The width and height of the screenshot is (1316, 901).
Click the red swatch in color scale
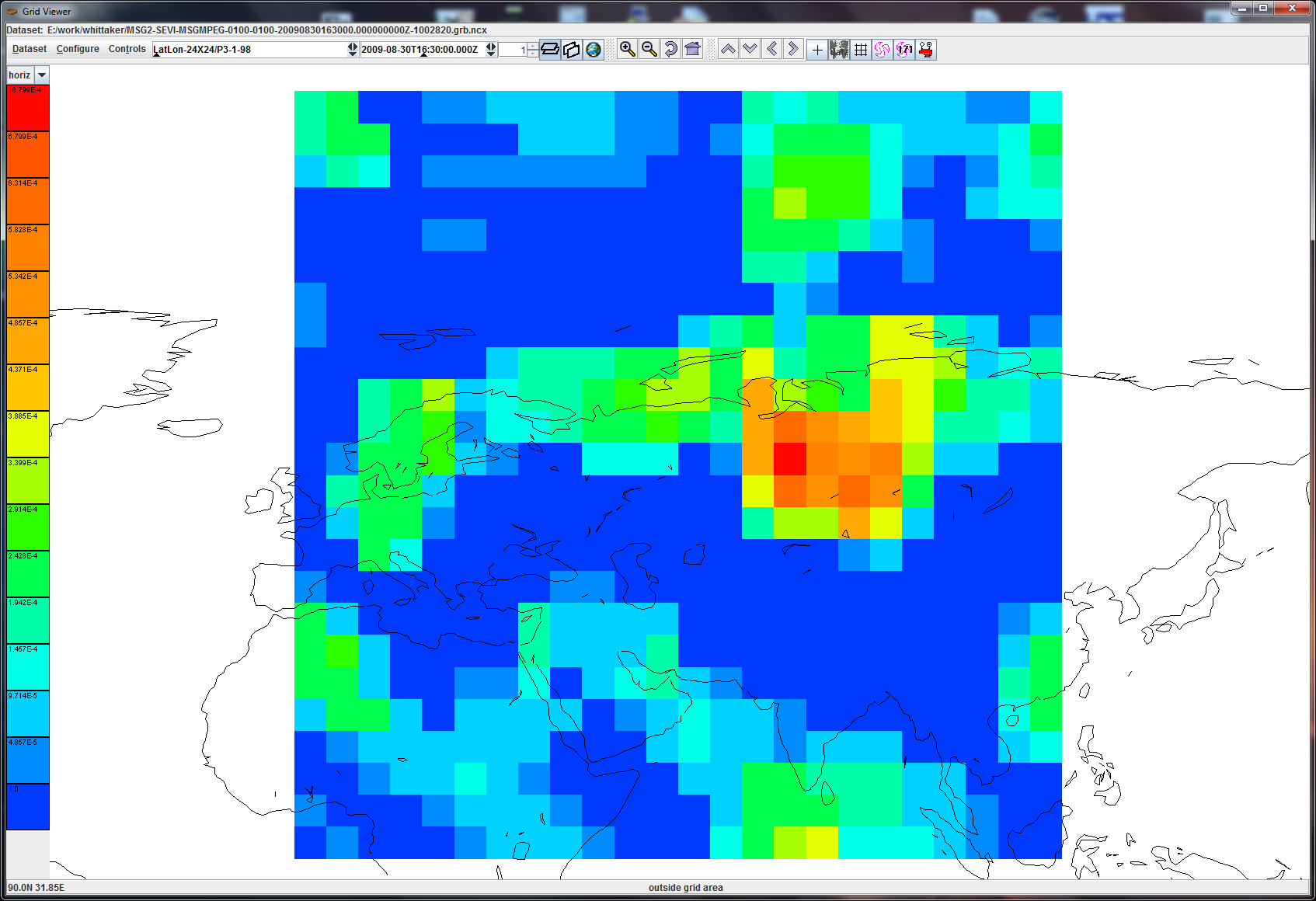point(28,109)
